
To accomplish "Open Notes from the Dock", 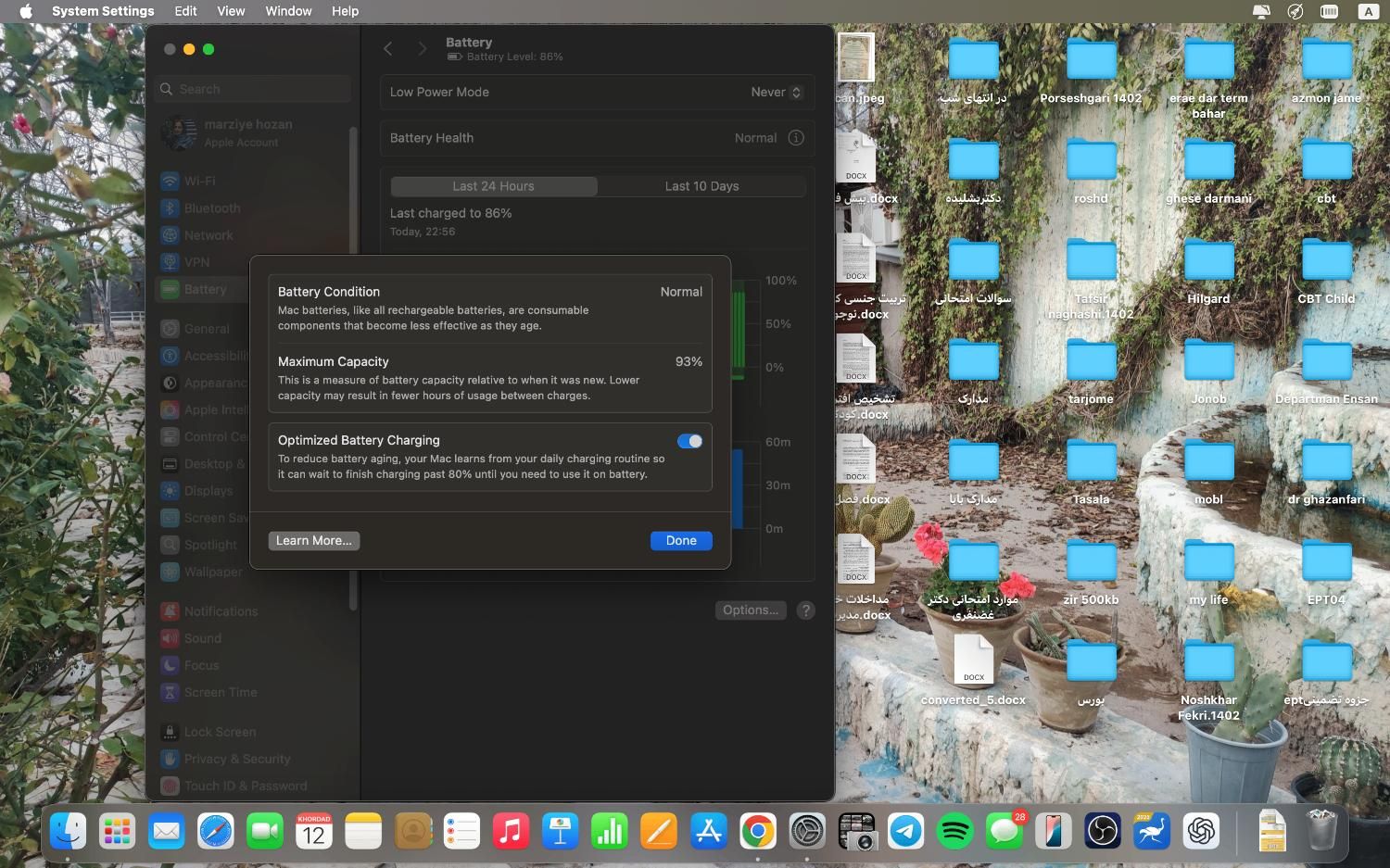I will pyautogui.click(x=362, y=831).
